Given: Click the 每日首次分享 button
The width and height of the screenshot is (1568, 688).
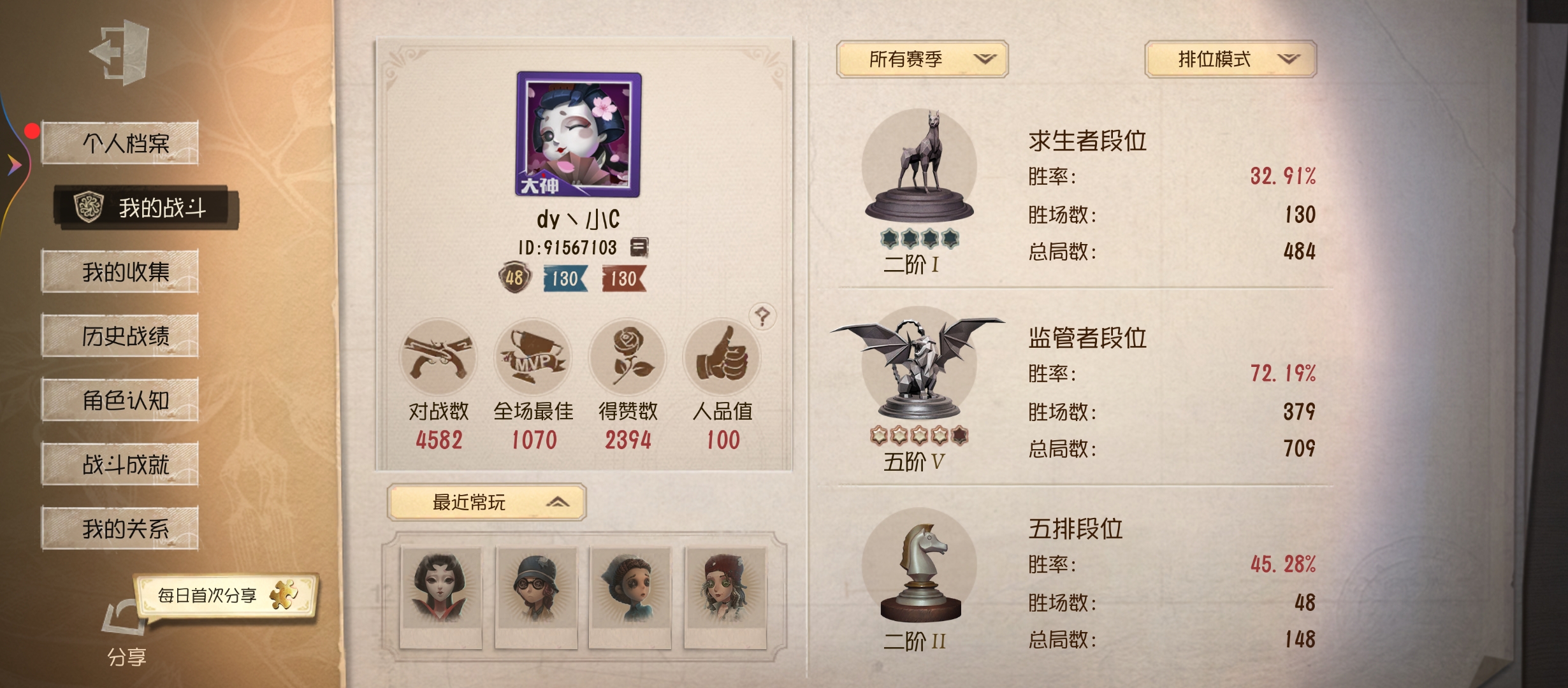Looking at the screenshot, I should point(226,596).
